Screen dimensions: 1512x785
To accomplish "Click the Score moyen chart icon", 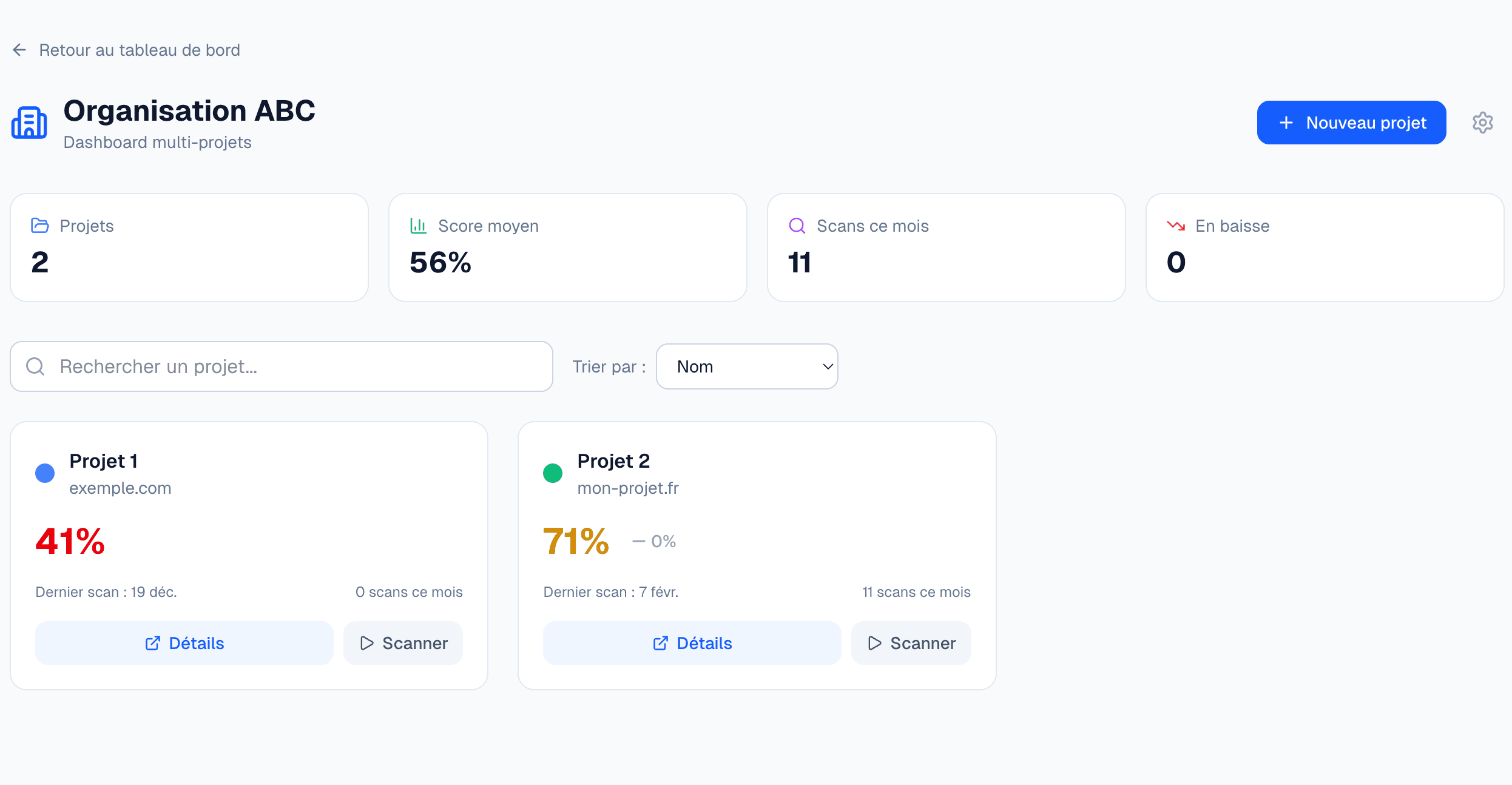I will click(417, 225).
